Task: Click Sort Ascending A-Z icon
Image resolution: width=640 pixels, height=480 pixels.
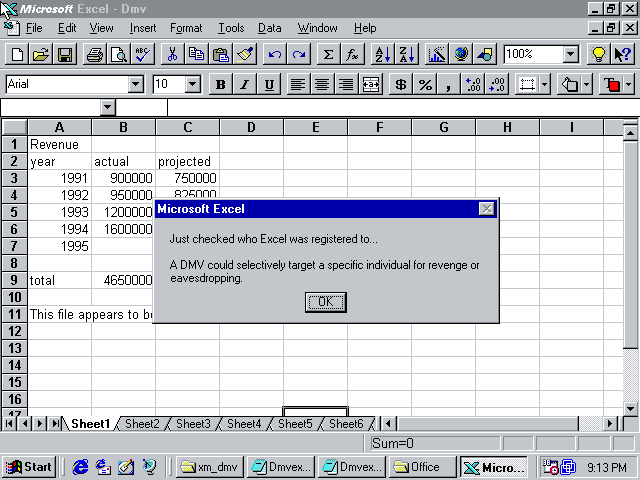Action: [382, 54]
